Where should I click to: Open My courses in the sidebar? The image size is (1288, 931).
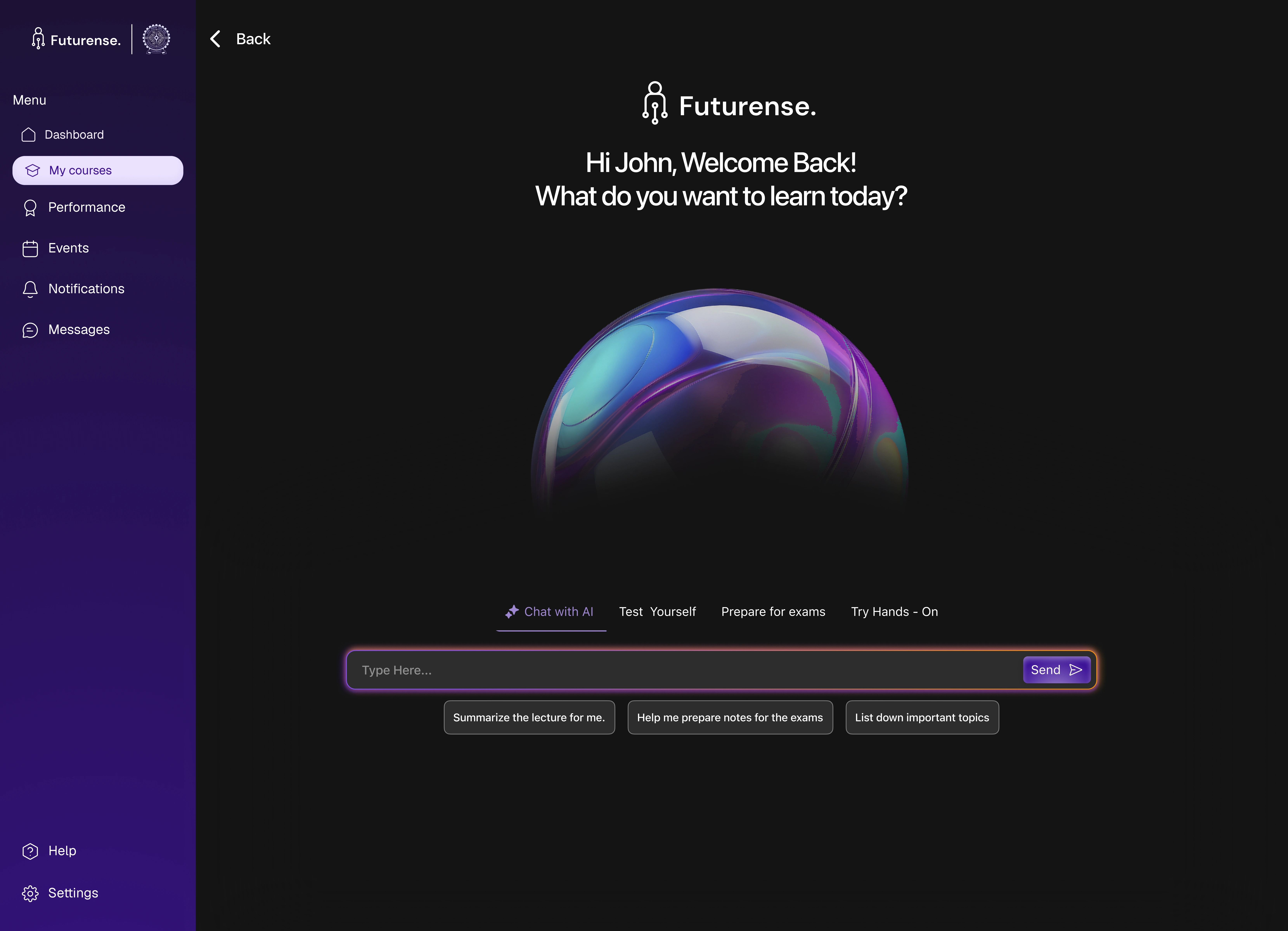tap(98, 170)
